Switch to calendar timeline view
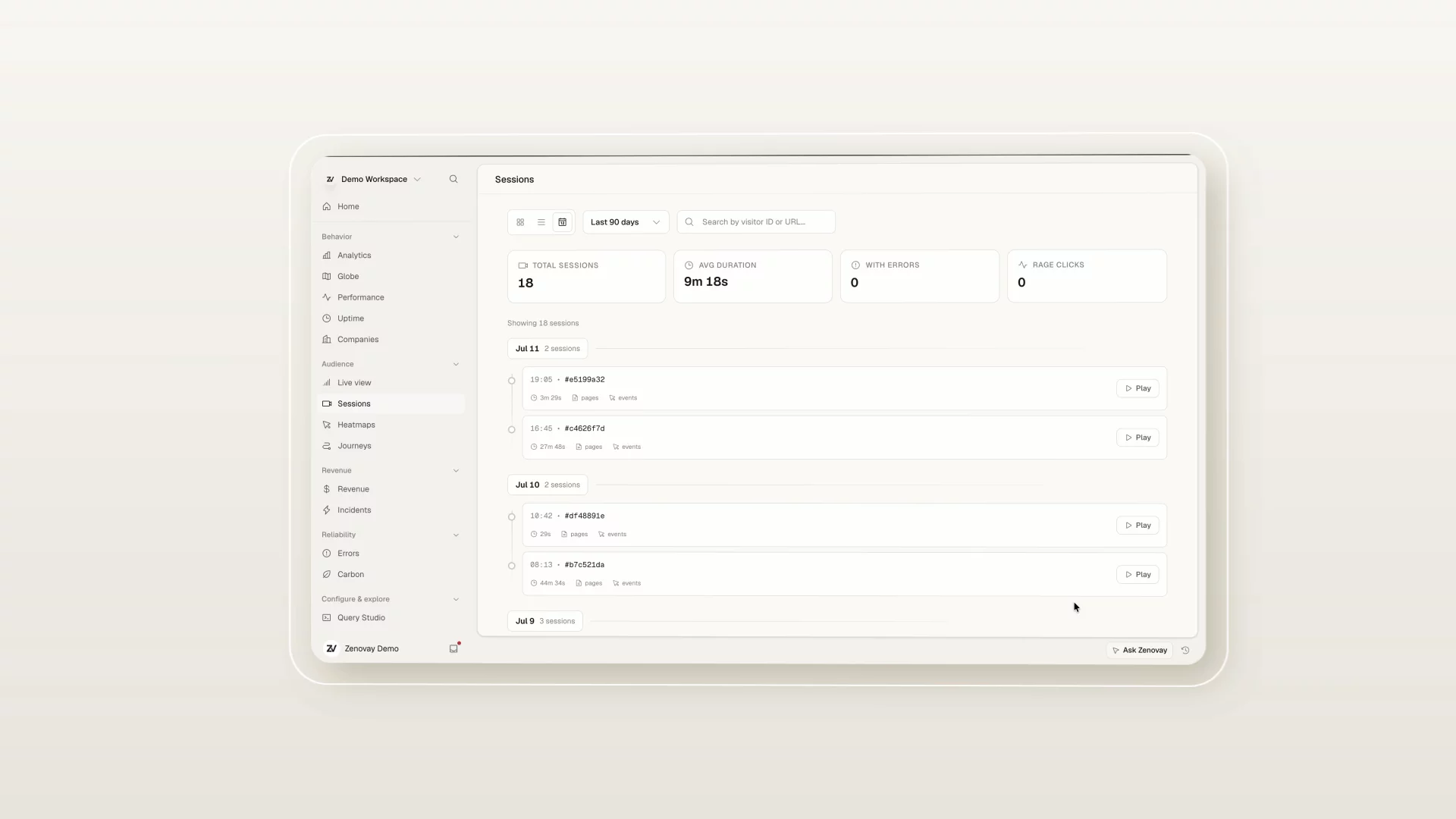Screen dimensions: 1456x819 [x=563, y=222]
